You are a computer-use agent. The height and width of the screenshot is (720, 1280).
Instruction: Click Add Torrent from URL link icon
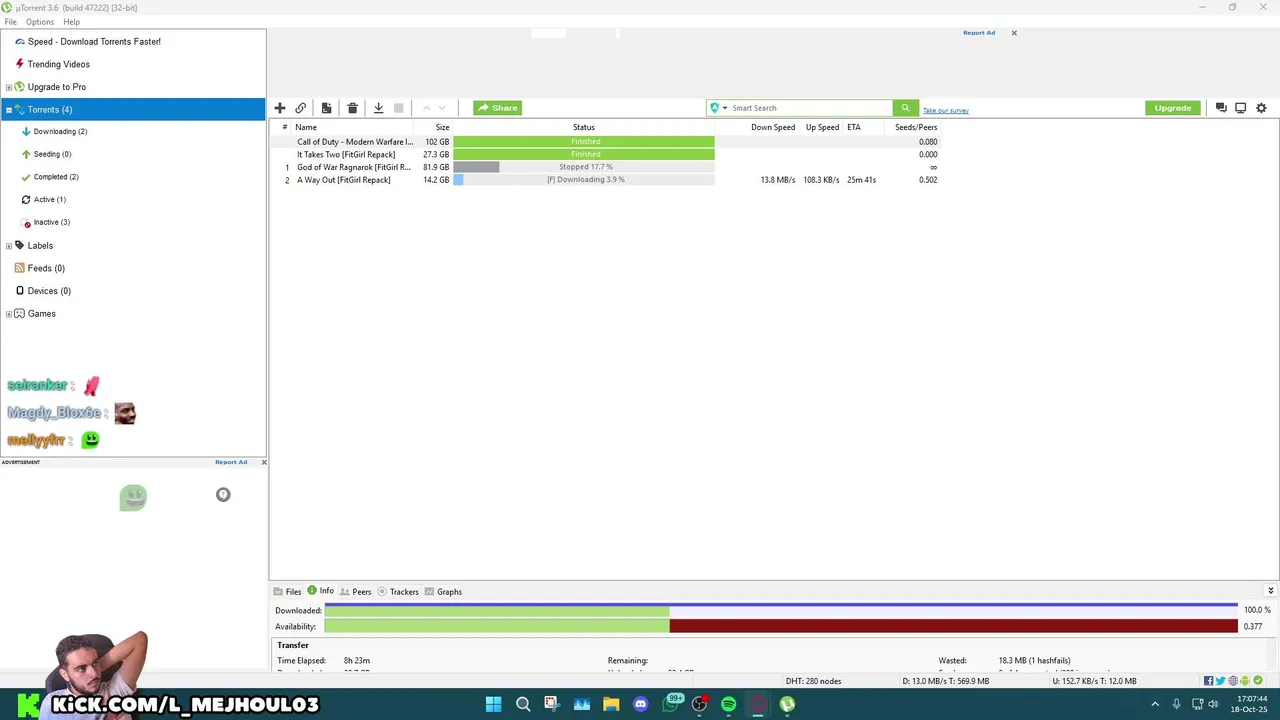pyautogui.click(x=301, y=108)
